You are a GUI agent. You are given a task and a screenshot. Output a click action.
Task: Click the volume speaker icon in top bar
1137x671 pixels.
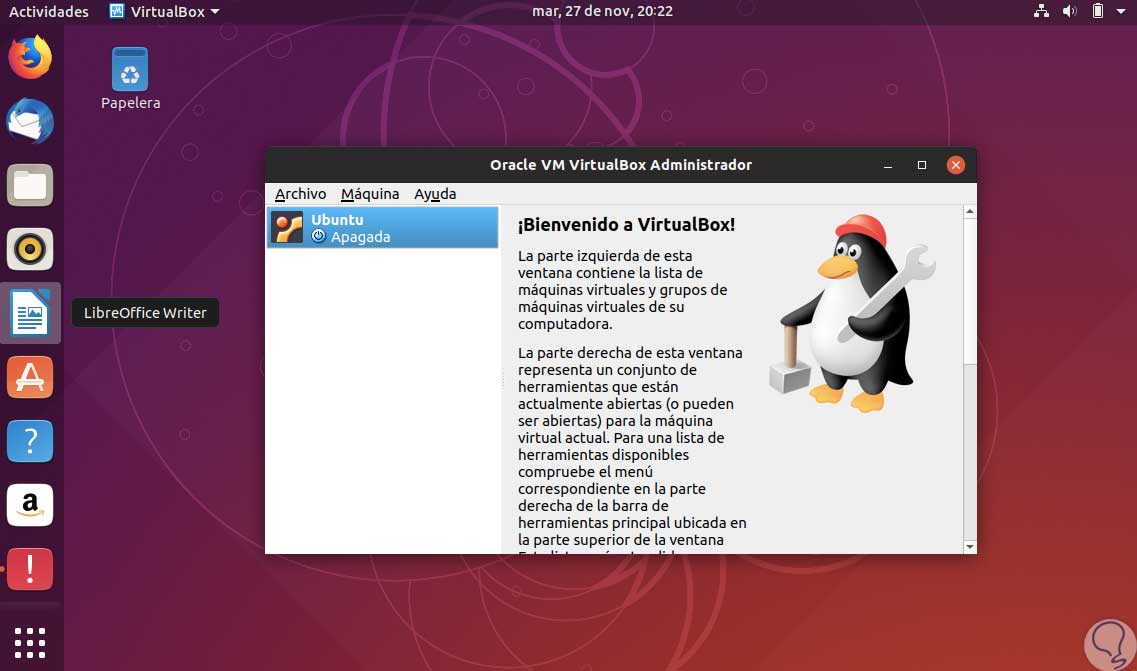point(1070,11)
